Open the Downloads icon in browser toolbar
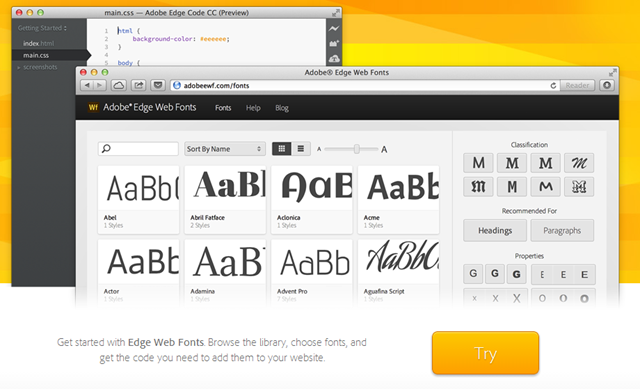Image resolution: width=640 pixels, height=389 pixels. [607, 85]
